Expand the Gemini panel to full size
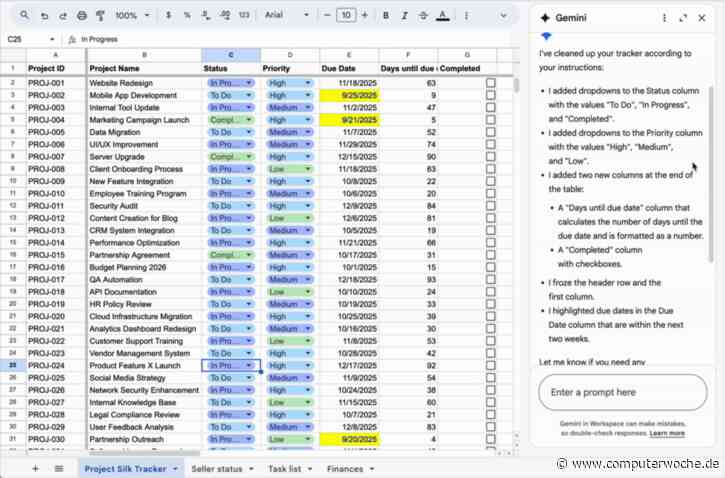 [x=683, y=18]
